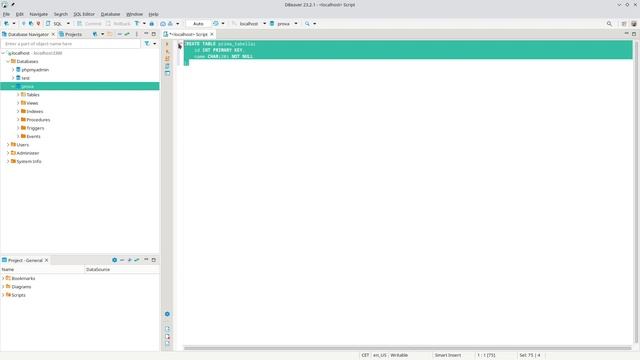Expand the Users node

(8, 145)
